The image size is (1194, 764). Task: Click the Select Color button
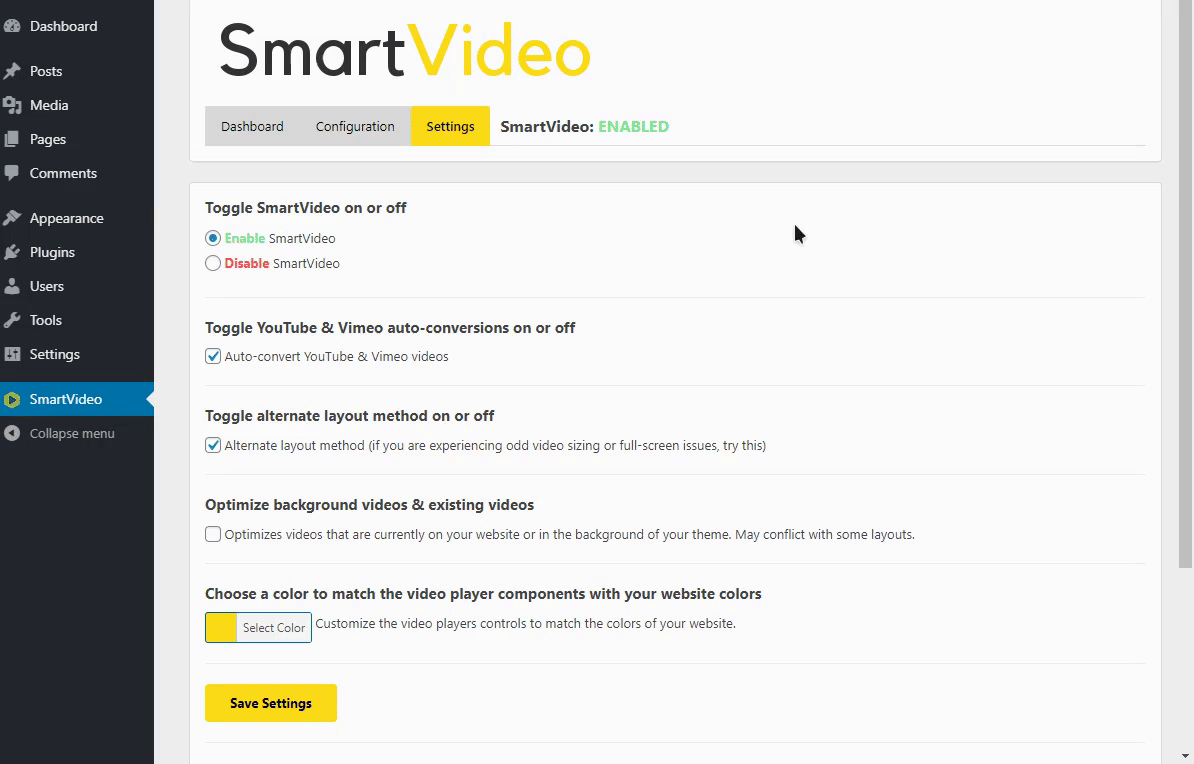273,628
